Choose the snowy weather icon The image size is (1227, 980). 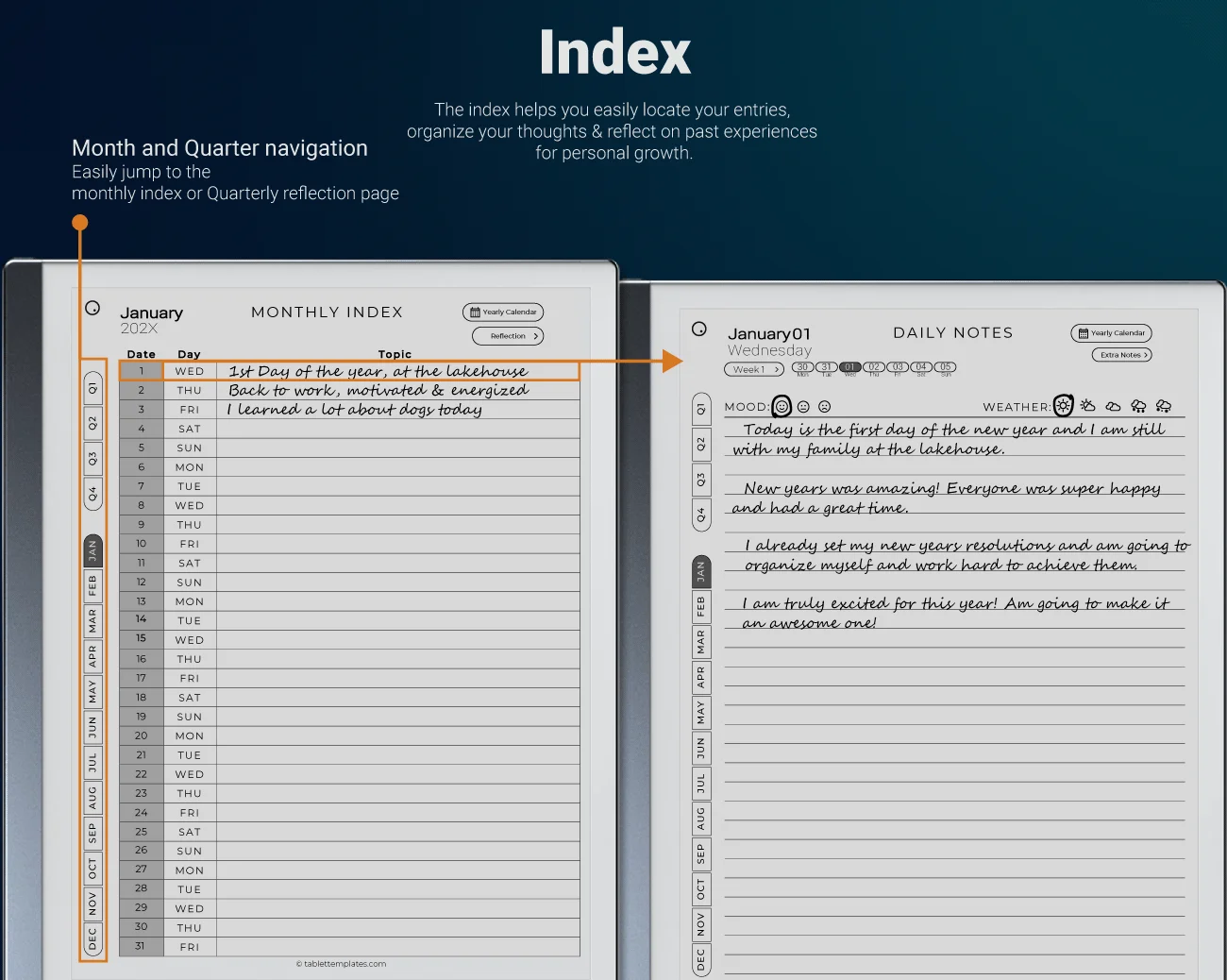(x=1164, y=406)
